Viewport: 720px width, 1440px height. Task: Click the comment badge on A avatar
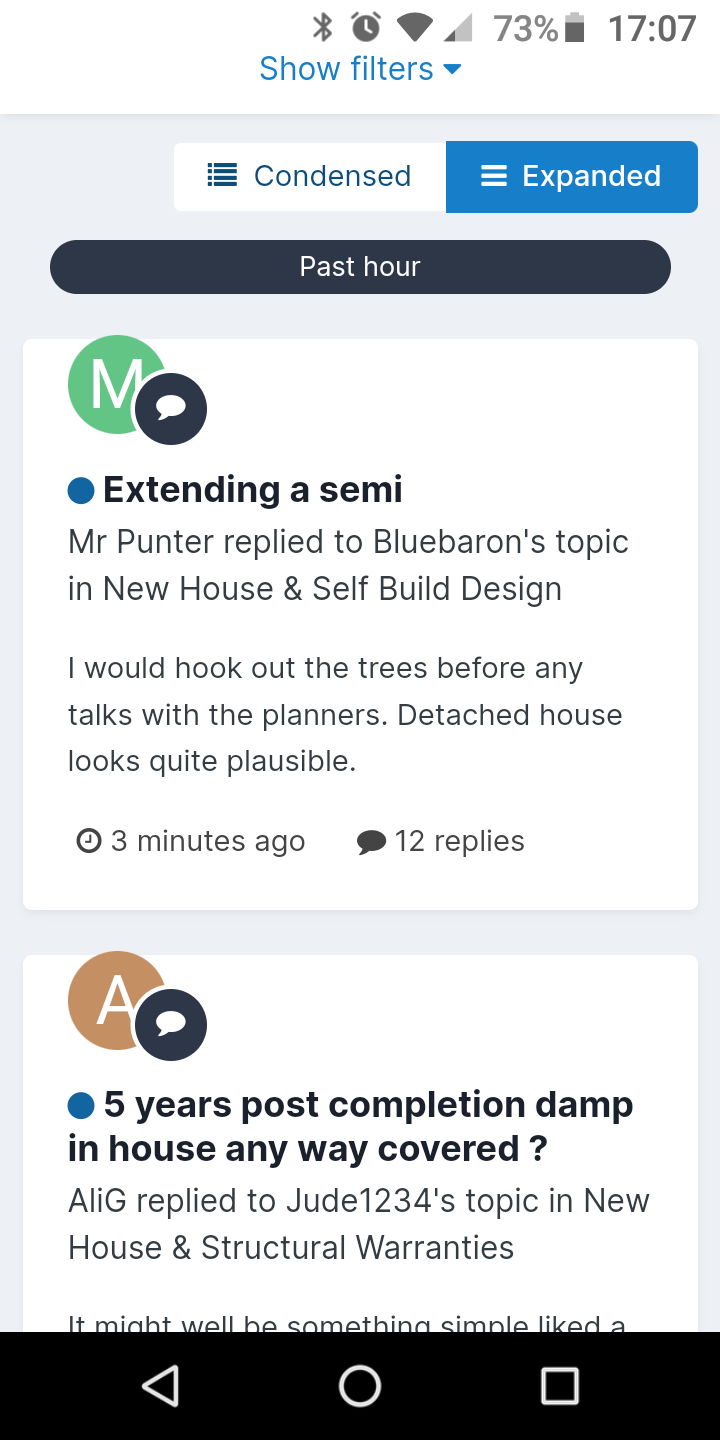(171, 1025)
